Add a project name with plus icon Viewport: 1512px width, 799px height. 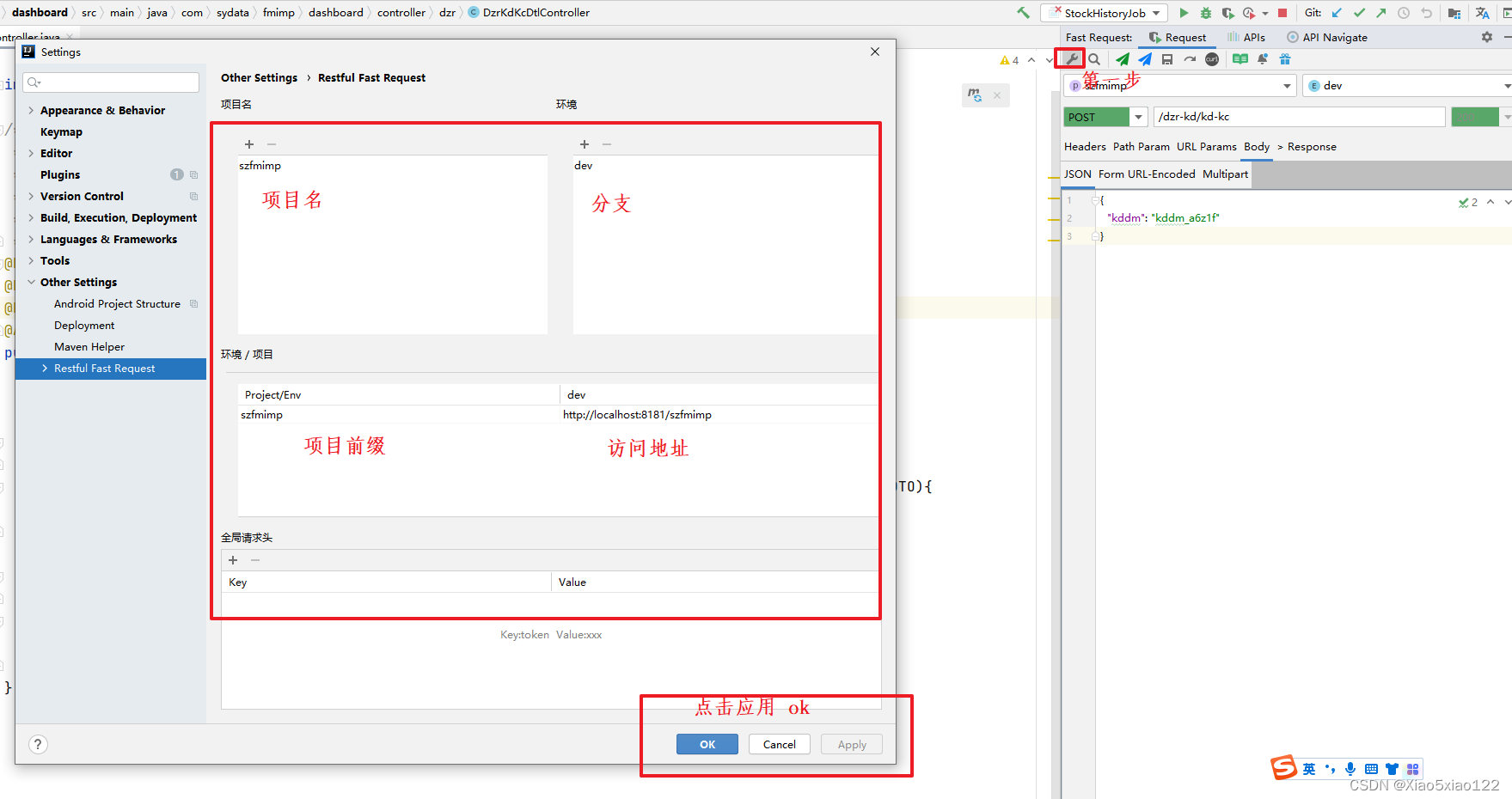[249, 144]
